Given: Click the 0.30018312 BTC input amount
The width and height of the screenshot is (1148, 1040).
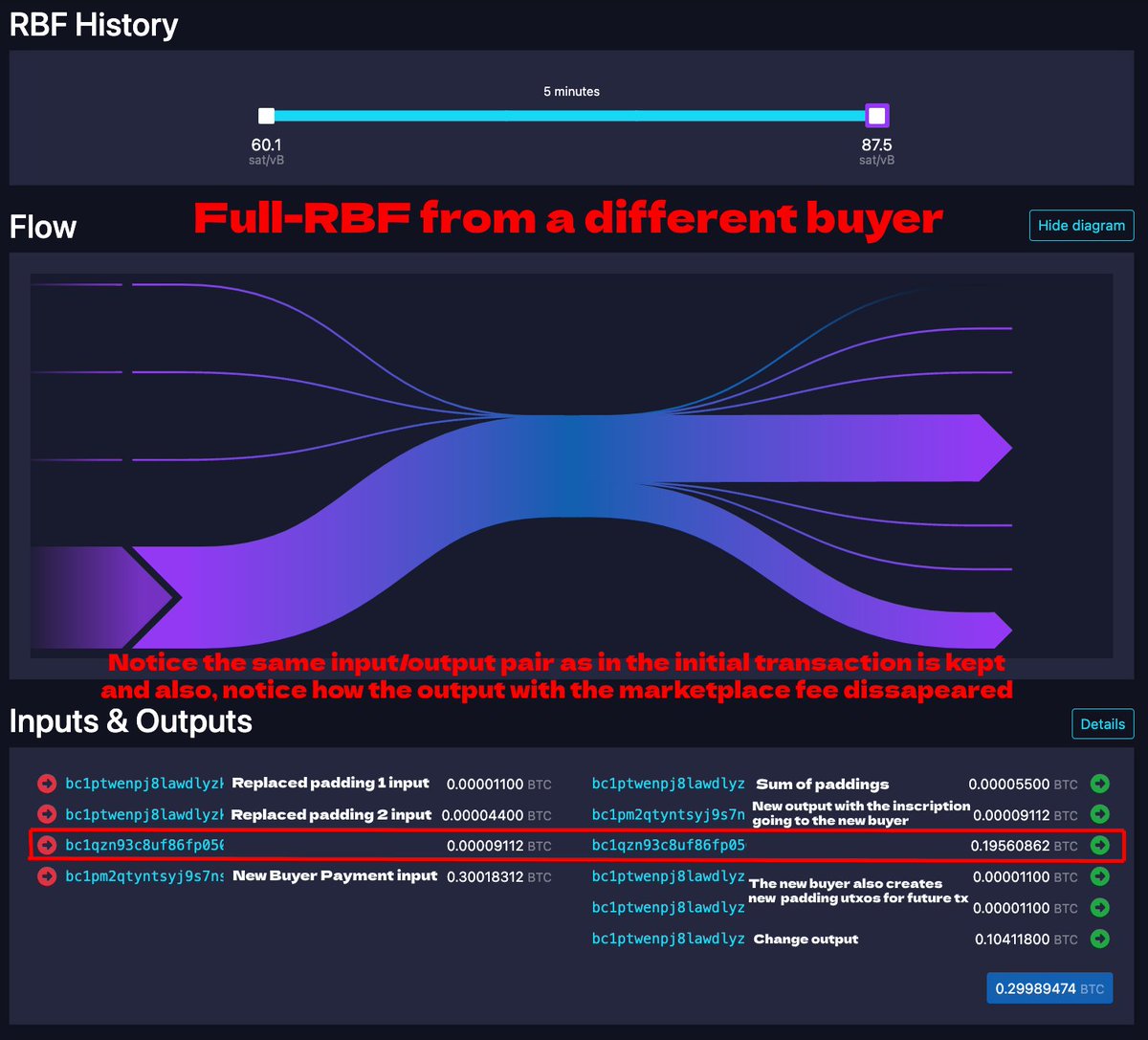Looking at the screenshot, I should coord(499,876).
